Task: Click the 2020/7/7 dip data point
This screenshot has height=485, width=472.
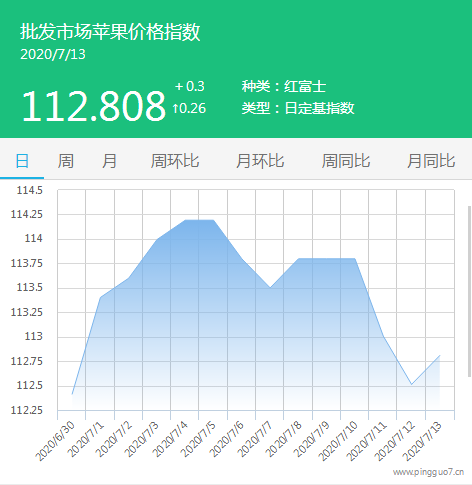Action: pos(270,288)
